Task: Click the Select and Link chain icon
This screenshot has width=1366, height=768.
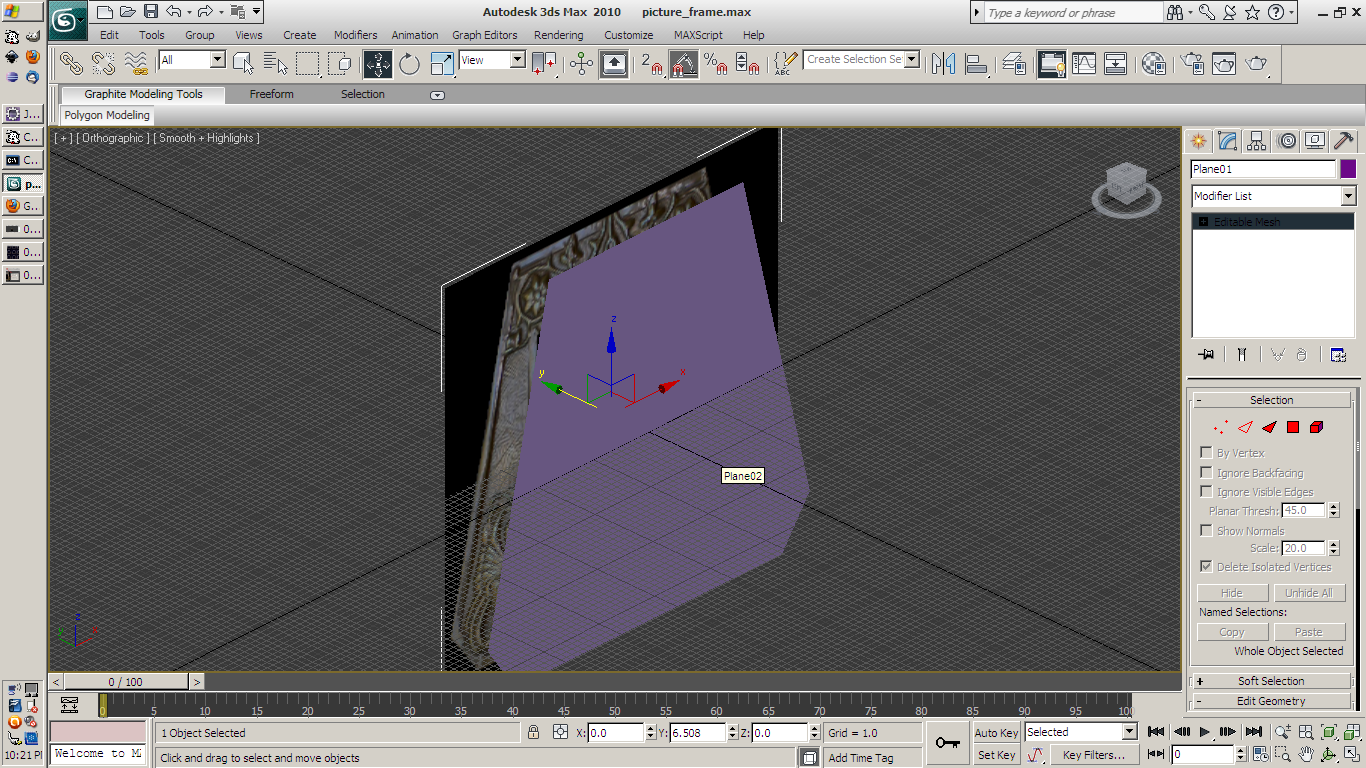Action: pyautogui.click(x=71, y=64)
